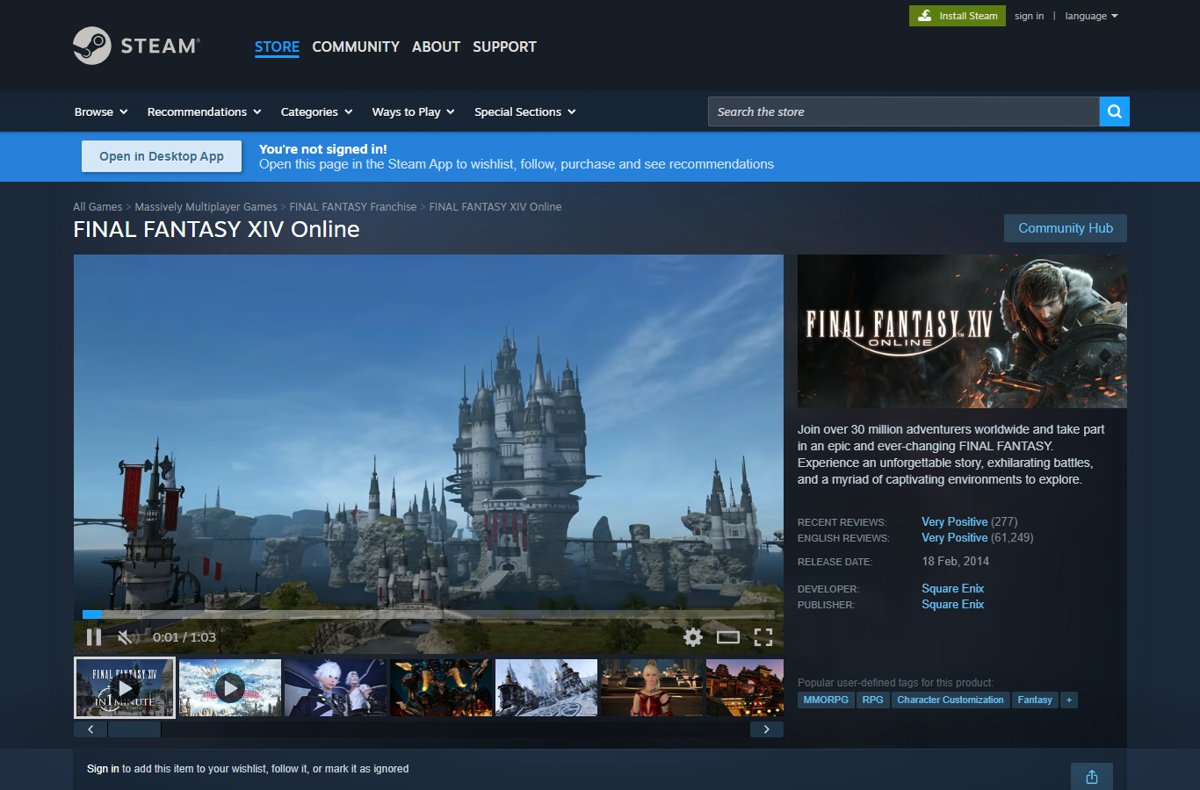Image resolution: width=1200 pixels, height=790 pixels.
Task: Click the thumbnail strip scrollbar handle
Action: point(134,729)
